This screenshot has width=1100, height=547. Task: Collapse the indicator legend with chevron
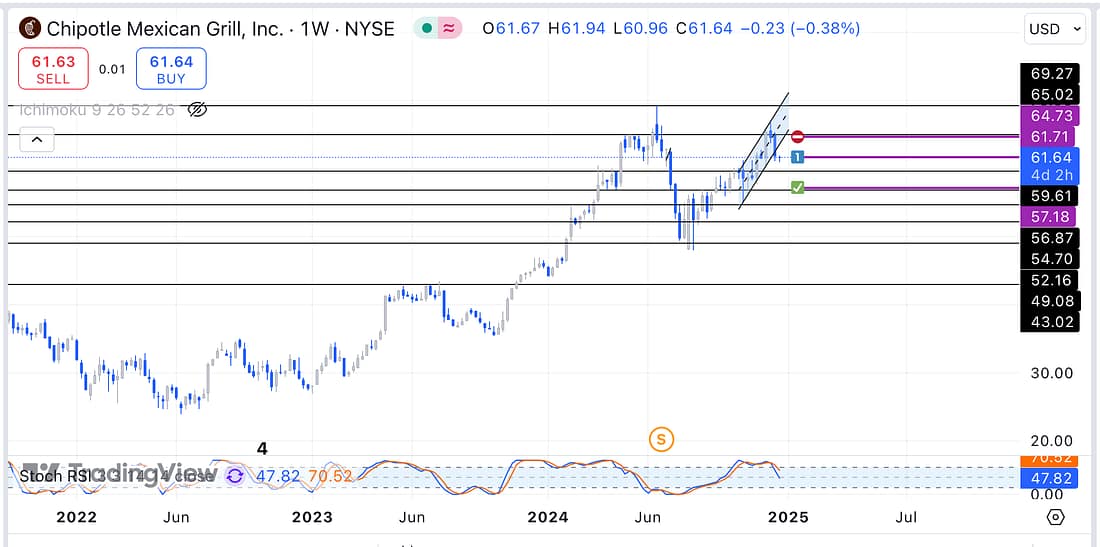(x=36, y=141)
